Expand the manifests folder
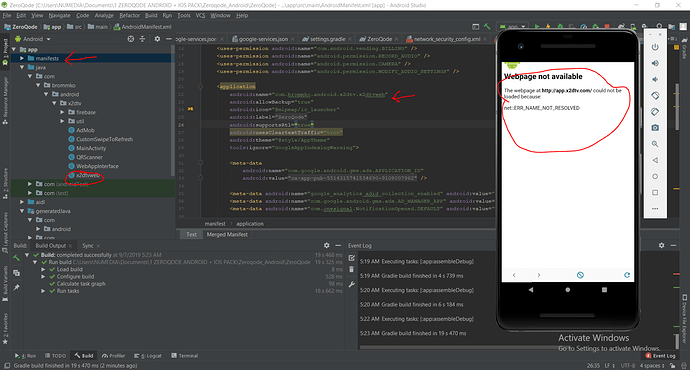The image size is (690, 370). tap(22, 58)
